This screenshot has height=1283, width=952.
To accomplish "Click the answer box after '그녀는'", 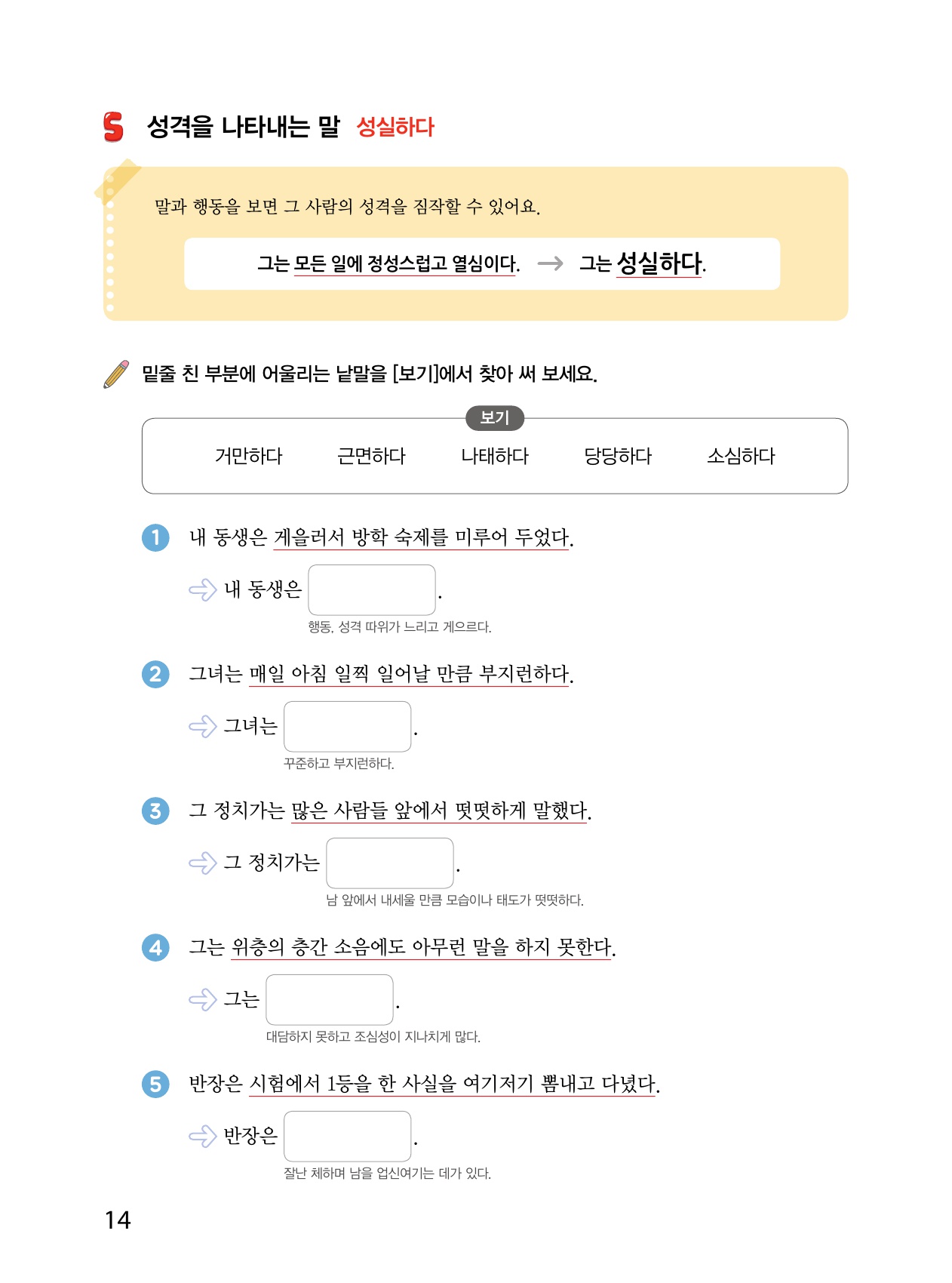I will tap(348, 726).
